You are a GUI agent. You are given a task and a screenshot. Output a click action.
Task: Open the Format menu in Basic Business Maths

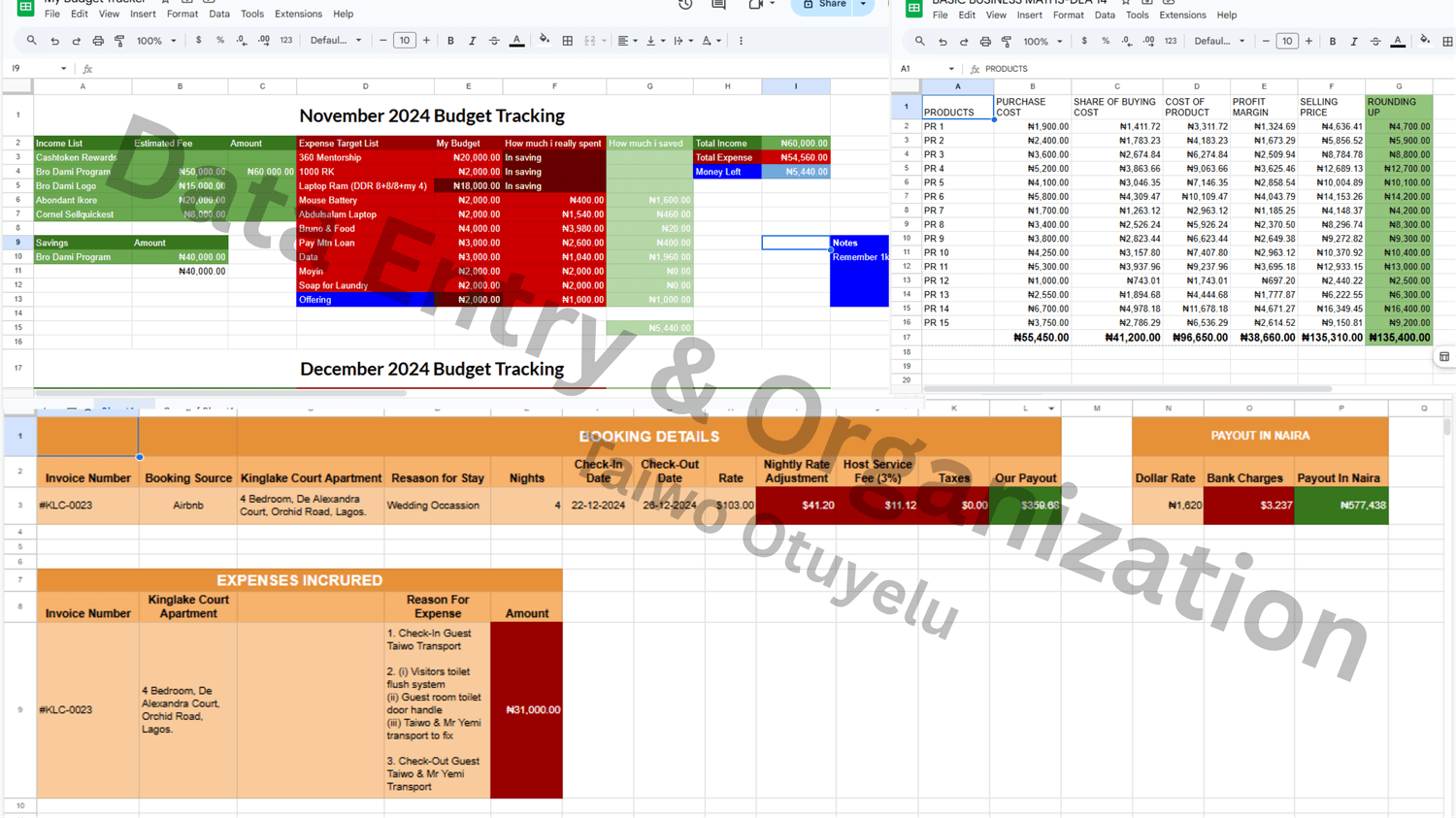click(x=1068, y=16)
